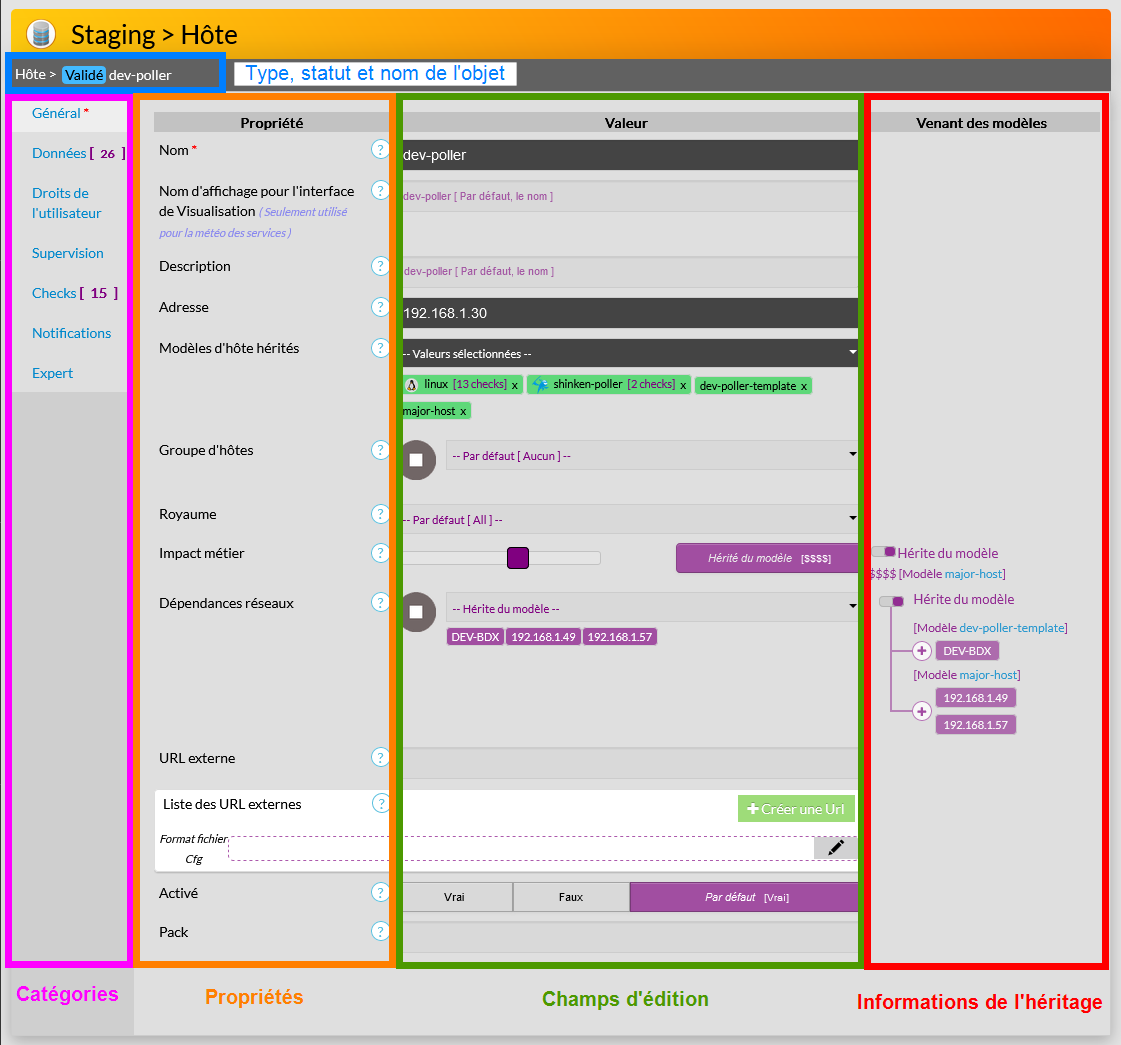Switch to the Supervision category tab

pyautogui.click(x=67, y=253)
